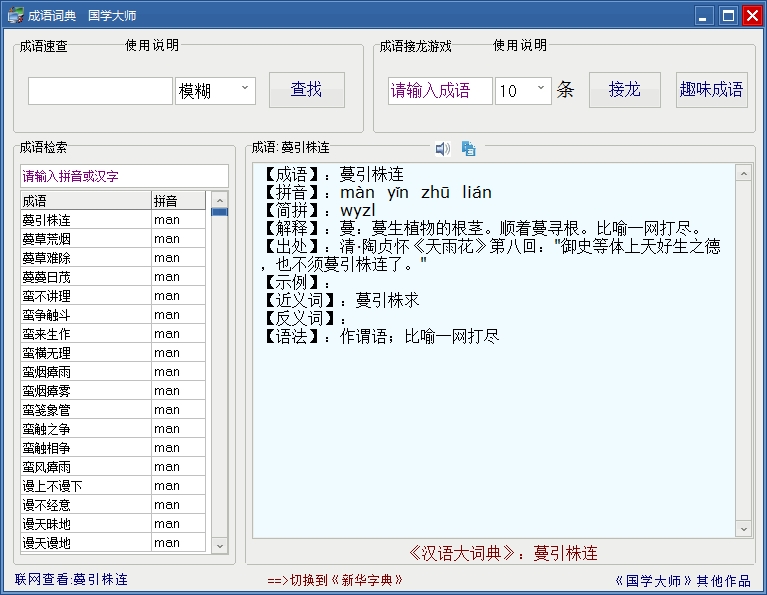This screenshot has width=767, height=595.
Task: Play pronunciation with the speaker icon
Action: coord(443,148)
